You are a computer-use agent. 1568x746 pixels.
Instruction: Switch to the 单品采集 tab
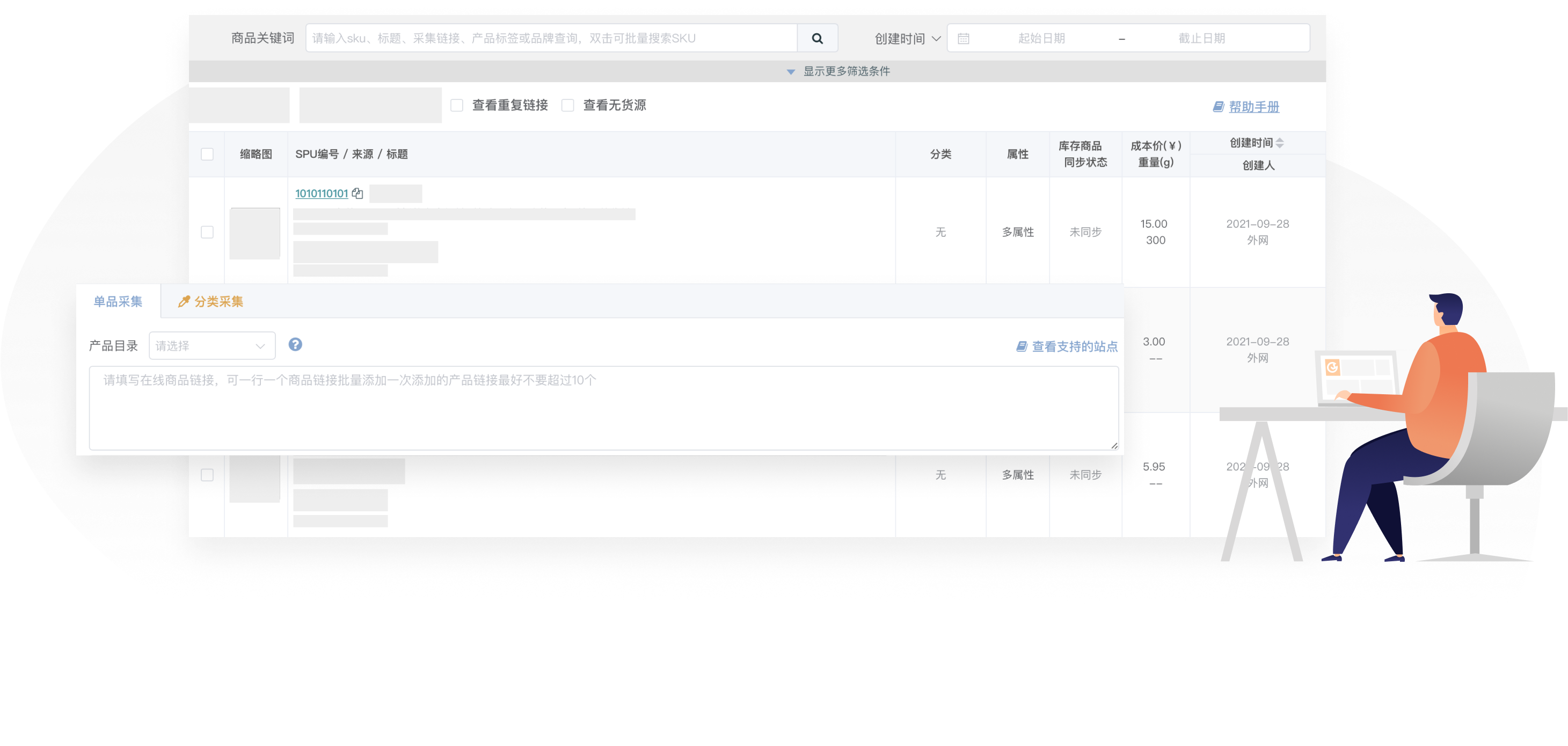(x=118, y=301)
